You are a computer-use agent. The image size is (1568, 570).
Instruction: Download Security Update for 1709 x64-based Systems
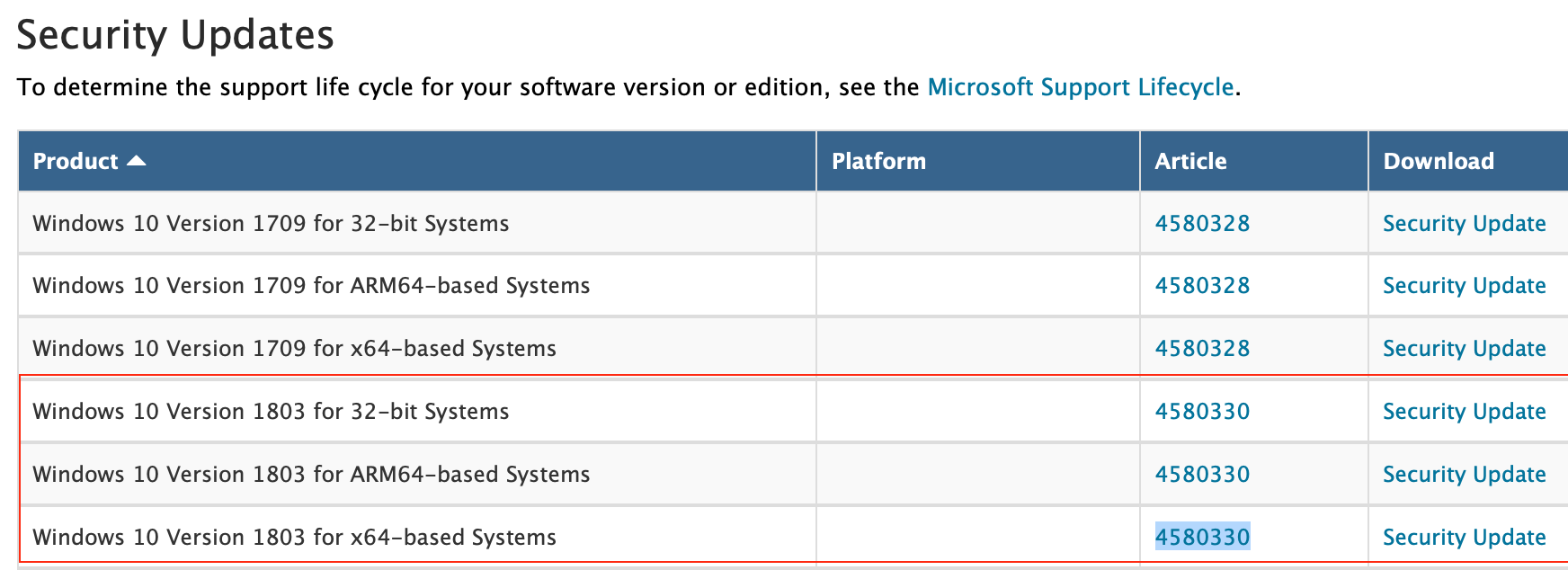pos(1464,349)
